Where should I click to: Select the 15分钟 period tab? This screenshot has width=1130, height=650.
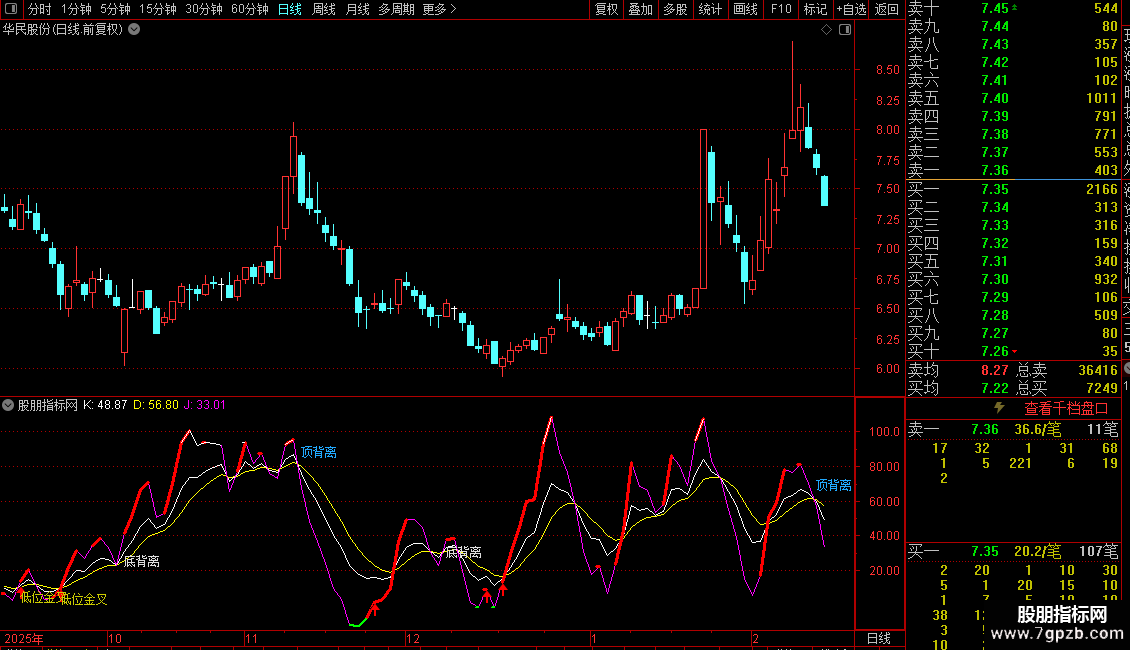[x=158, y=9]
